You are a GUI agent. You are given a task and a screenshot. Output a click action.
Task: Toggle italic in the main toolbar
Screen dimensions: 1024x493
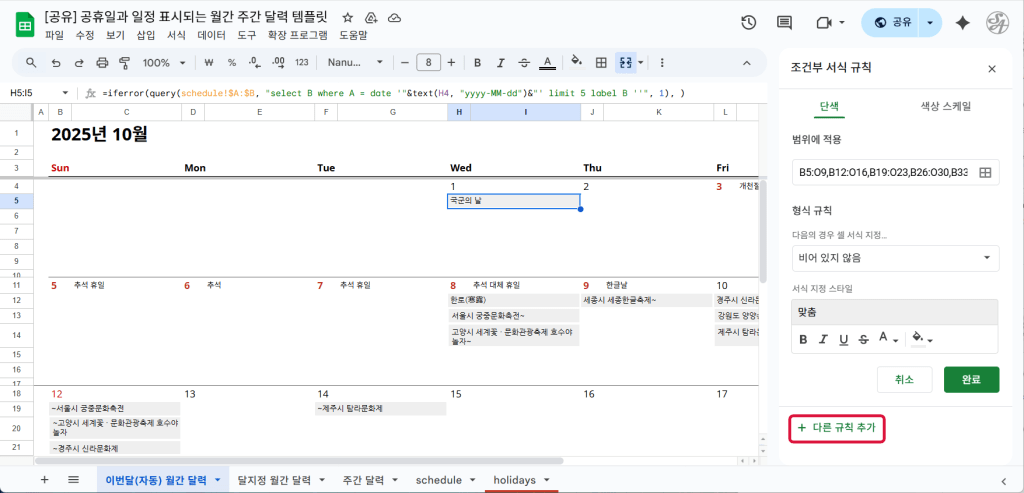coord(500,62)
